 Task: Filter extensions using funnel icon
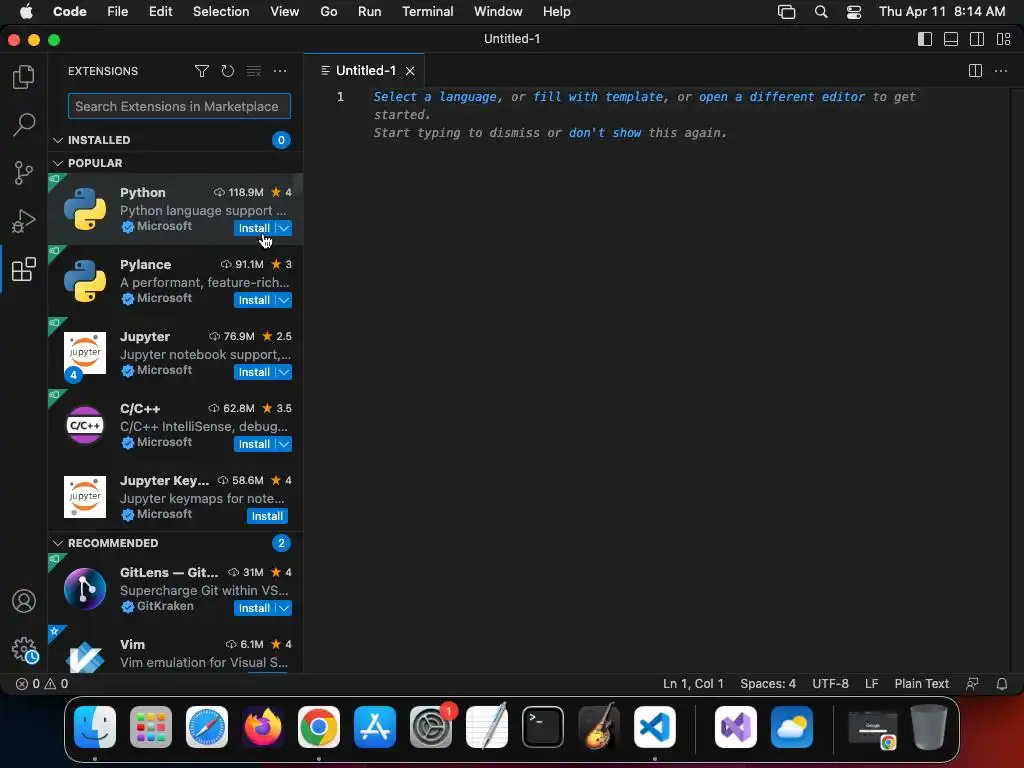coord(202,71)
